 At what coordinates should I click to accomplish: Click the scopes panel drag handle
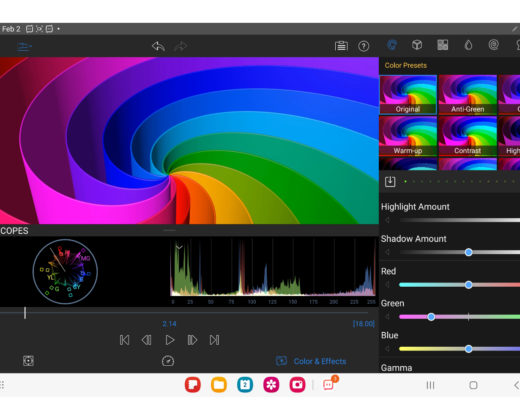[x=169, y=230]
